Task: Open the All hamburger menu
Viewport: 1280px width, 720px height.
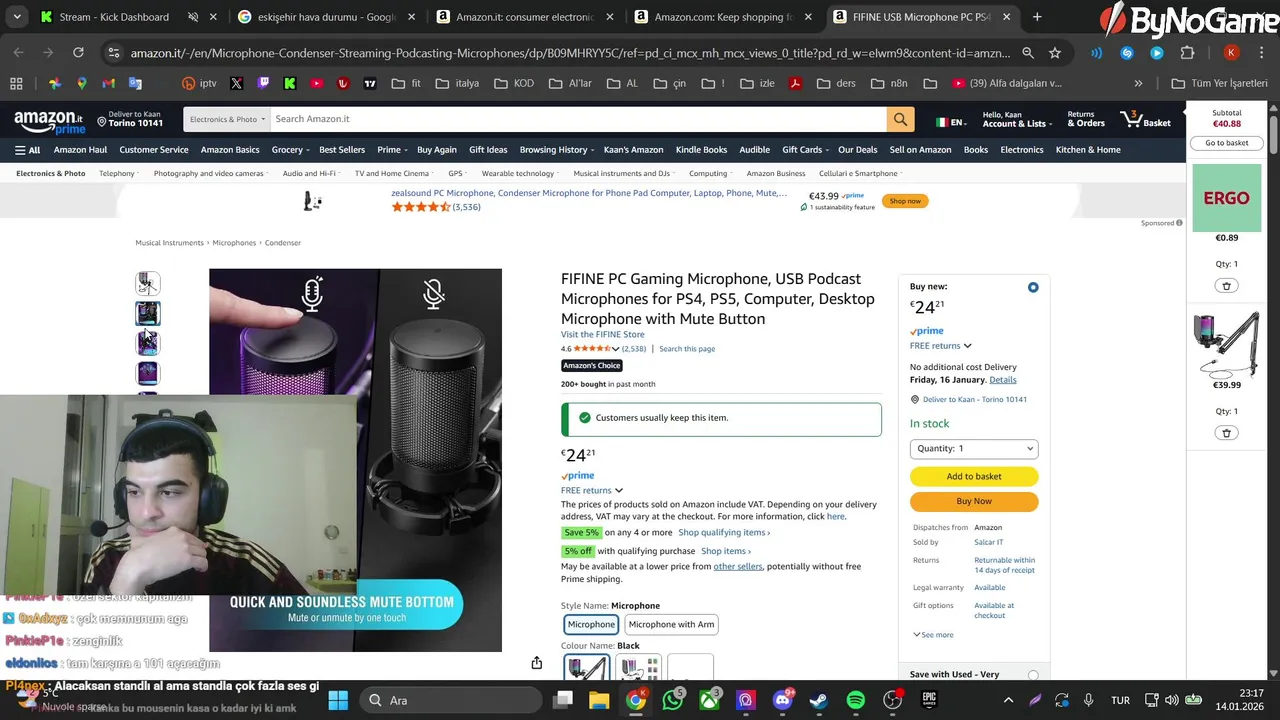Action: (x=27, y=150)
